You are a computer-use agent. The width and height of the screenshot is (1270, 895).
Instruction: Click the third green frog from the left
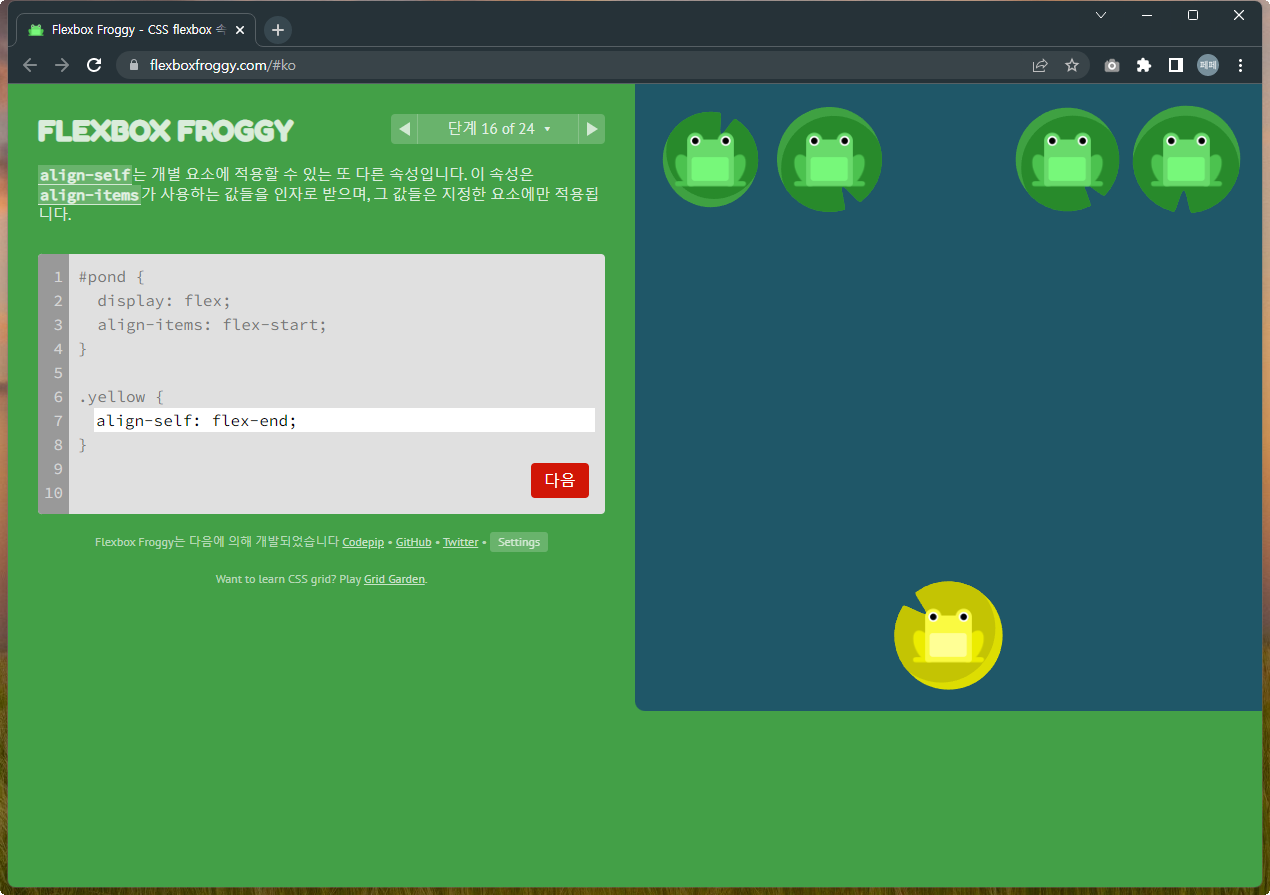(1067, 159)
